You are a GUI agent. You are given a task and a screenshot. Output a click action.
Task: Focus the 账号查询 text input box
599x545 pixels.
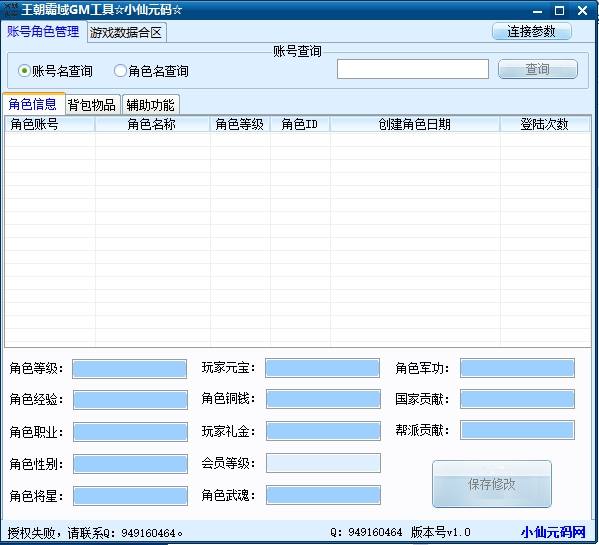pyautogui.click(x=413, y=69)
